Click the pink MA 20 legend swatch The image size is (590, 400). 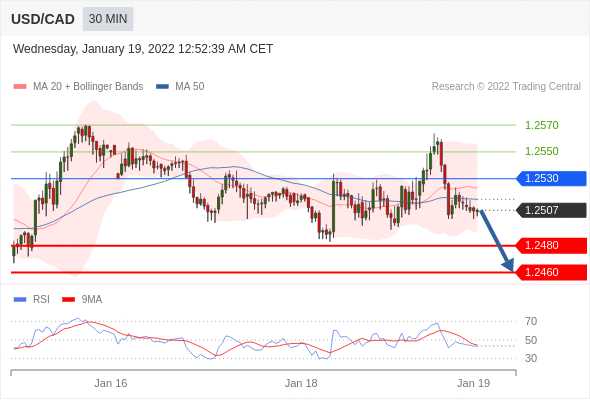click(20, 87)
